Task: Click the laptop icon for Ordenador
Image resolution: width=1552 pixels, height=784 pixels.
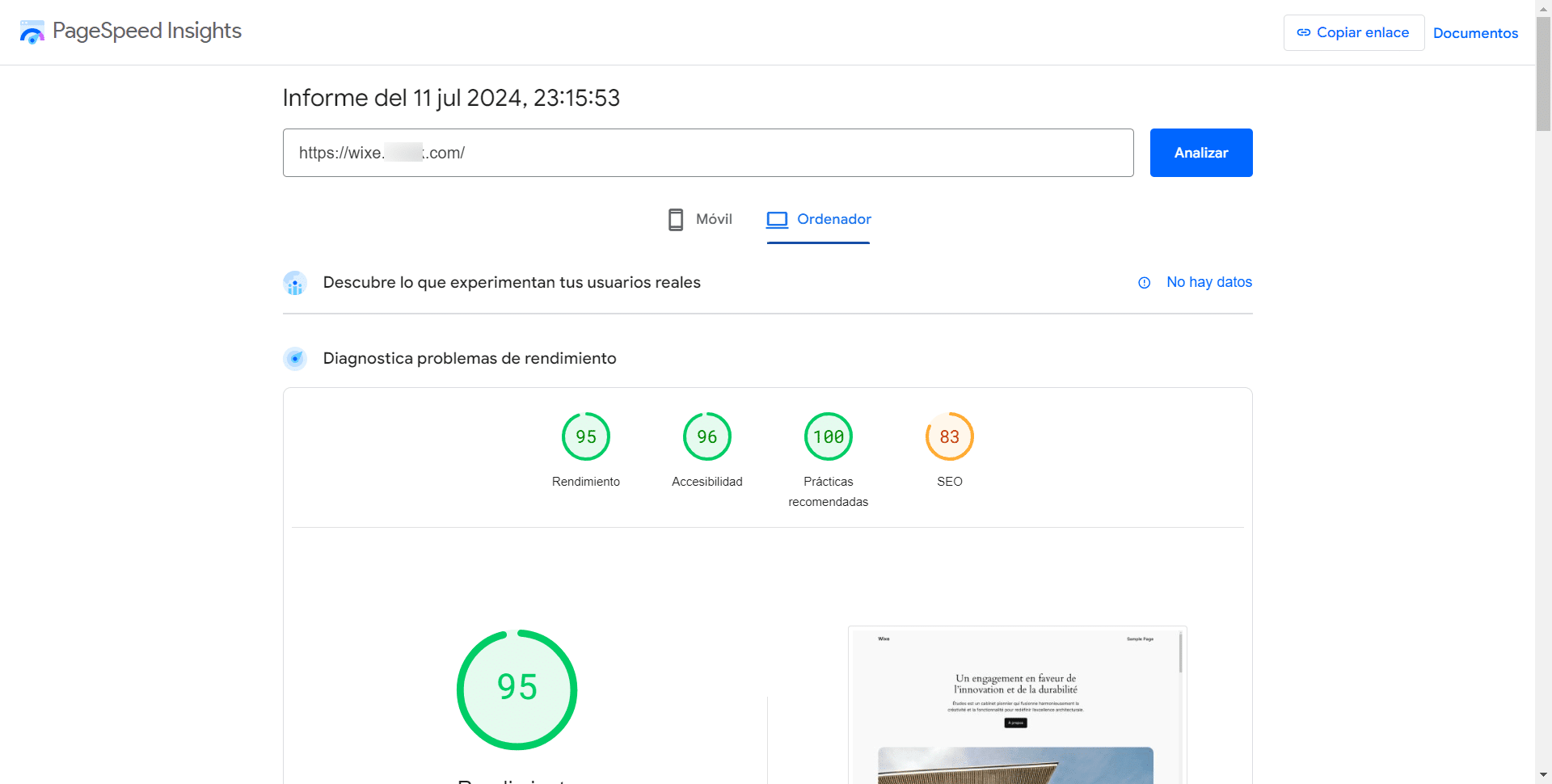Action: (x=777, y=219)
